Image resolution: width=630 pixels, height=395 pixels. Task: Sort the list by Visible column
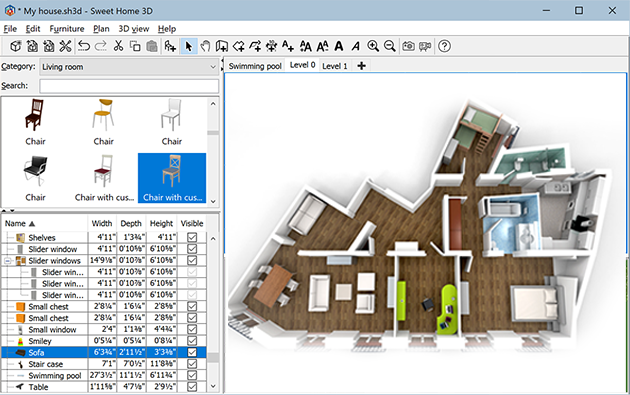(x=192, y=223)
